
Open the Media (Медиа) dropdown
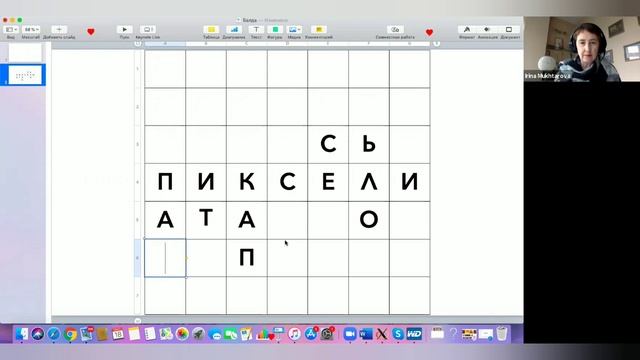(294, 29)
